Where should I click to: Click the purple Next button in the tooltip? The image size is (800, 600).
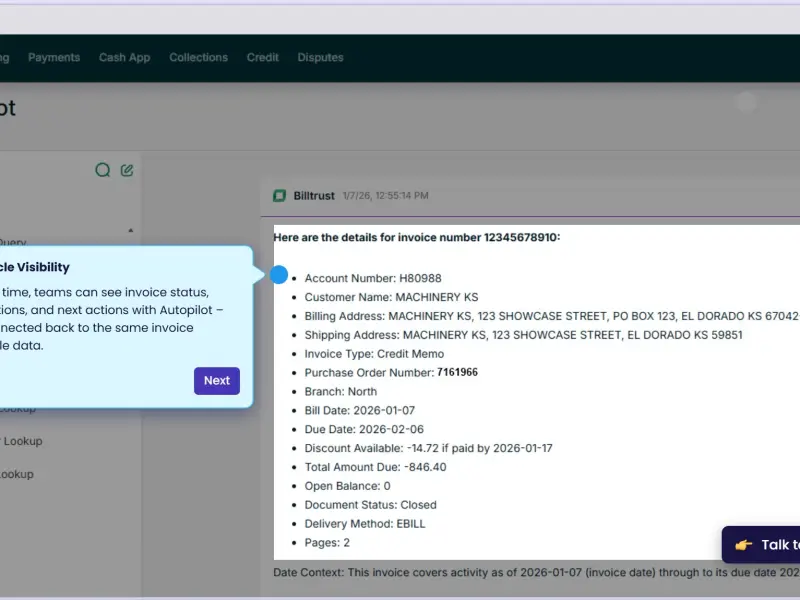[217, 381]
